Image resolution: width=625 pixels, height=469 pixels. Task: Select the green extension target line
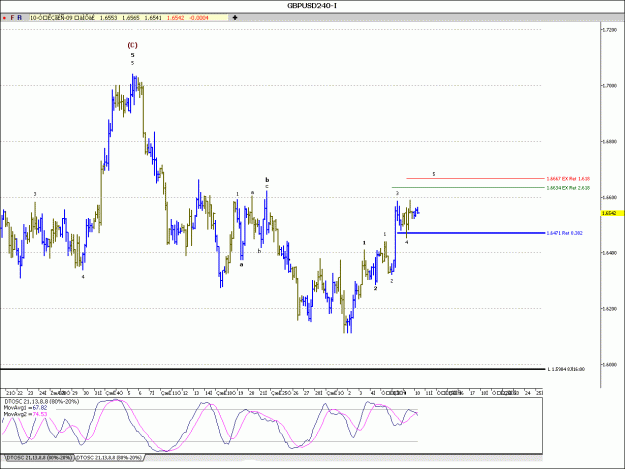click(x=468, y=187)
